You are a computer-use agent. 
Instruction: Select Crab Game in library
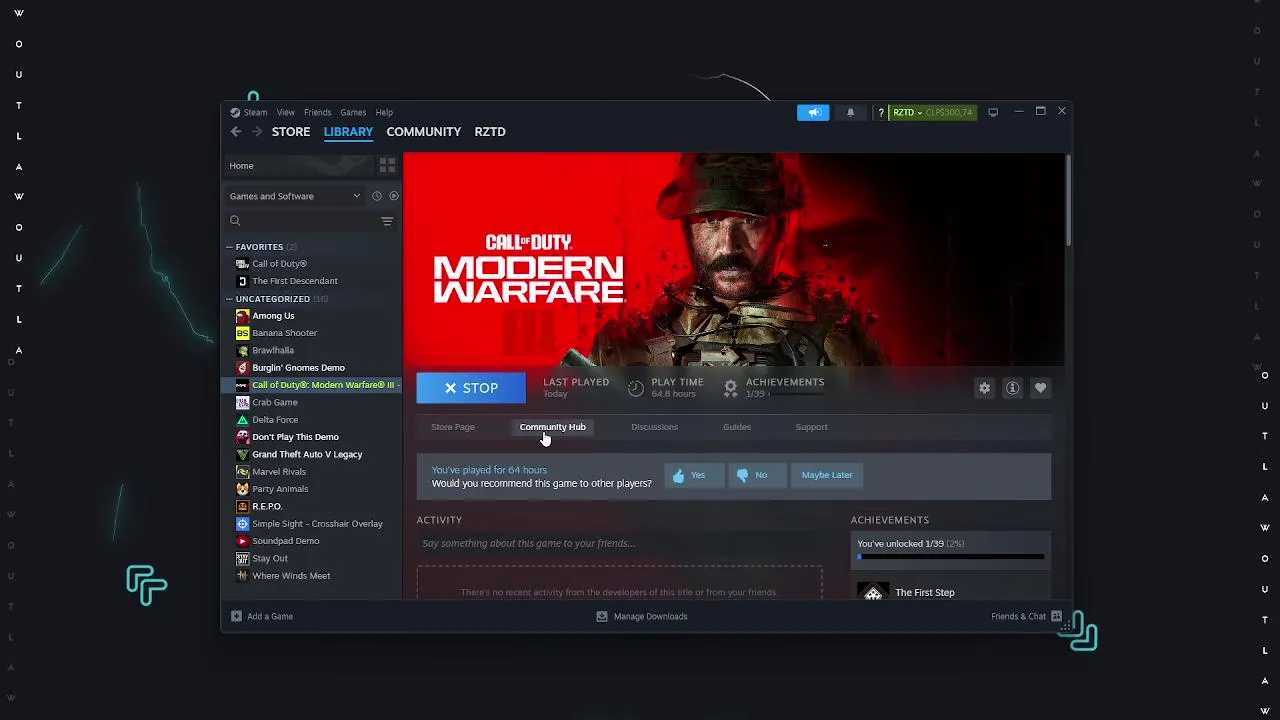point(275,403)
